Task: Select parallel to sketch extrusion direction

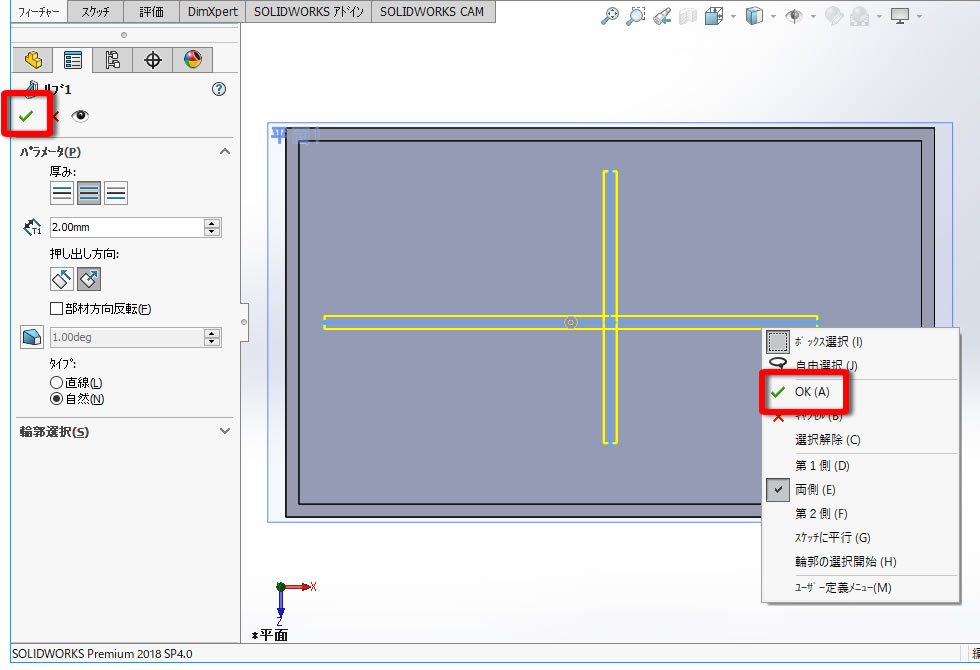Action: 62,279
